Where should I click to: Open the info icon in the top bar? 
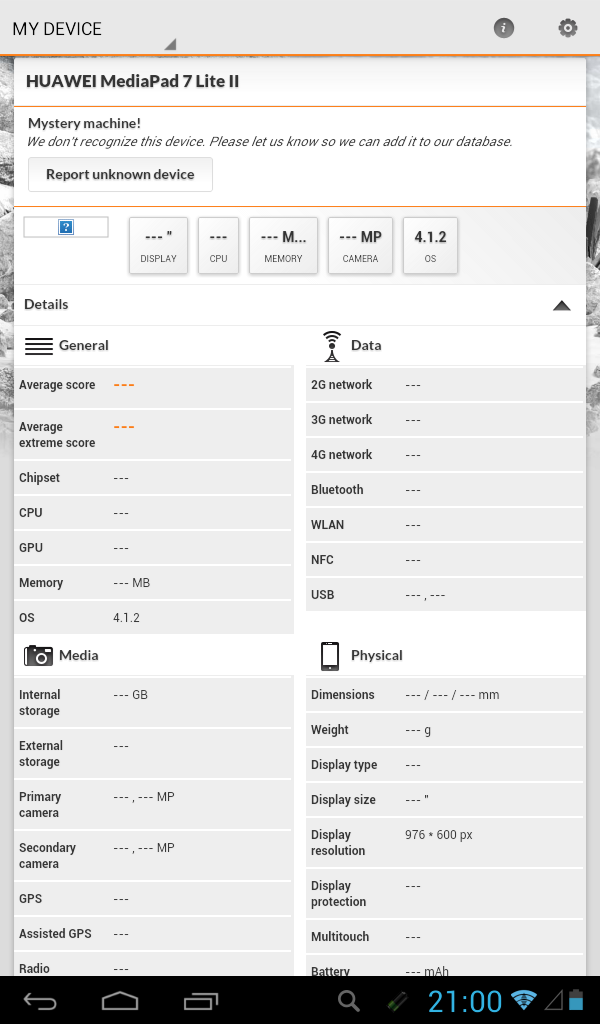tap(503, 28)
